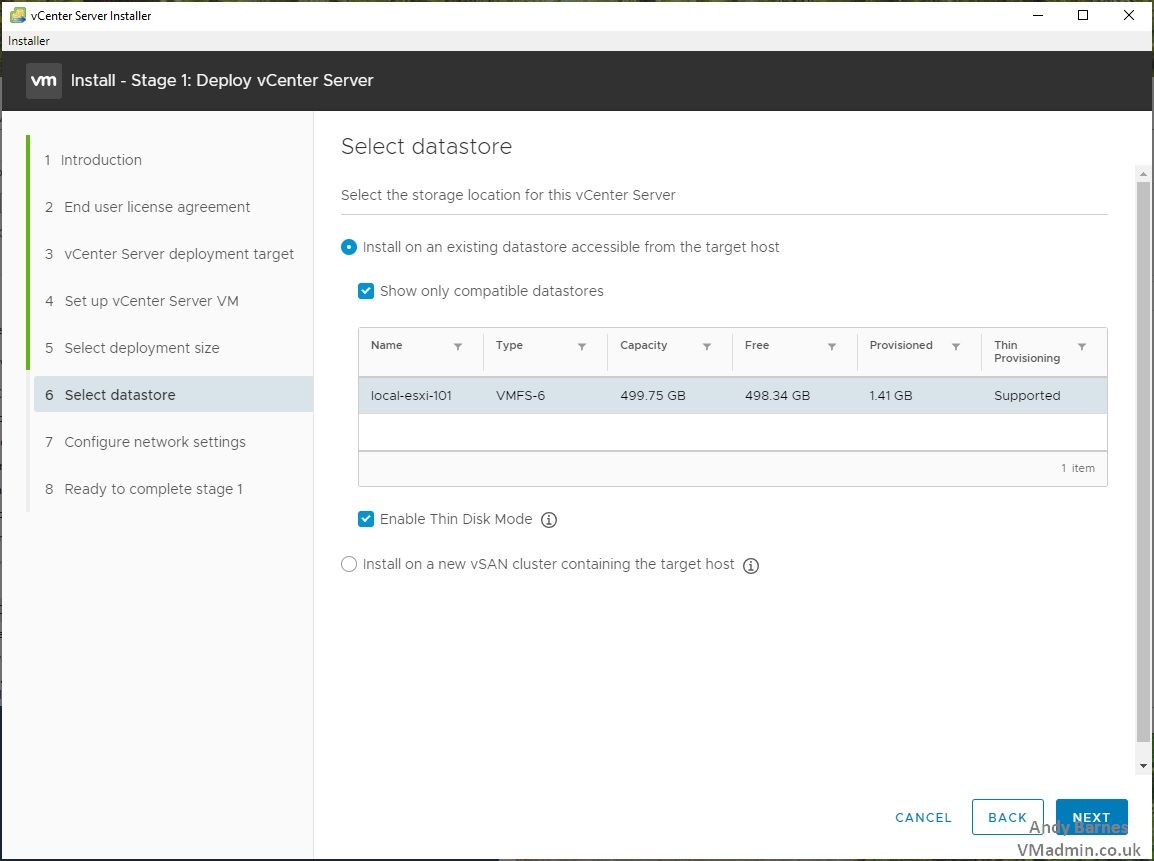Click the filter icon in Type column
Viewport: 1154px width, 861px height.
(581, 347)
